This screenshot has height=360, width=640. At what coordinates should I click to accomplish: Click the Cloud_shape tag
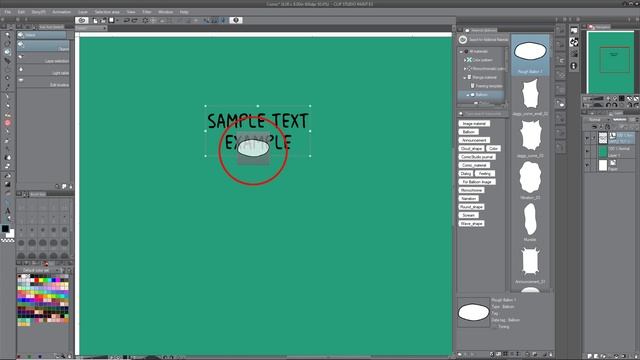tap(471, 149)
